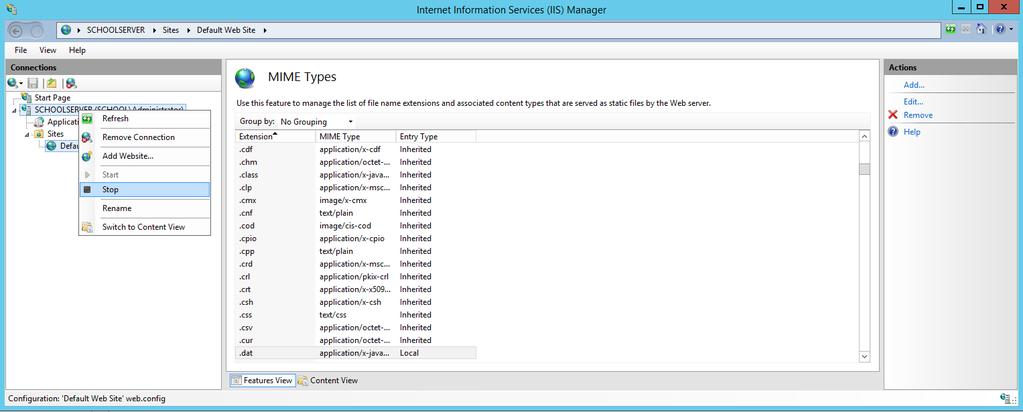Open the Group by No Grouping dropdown

point(316,121)
